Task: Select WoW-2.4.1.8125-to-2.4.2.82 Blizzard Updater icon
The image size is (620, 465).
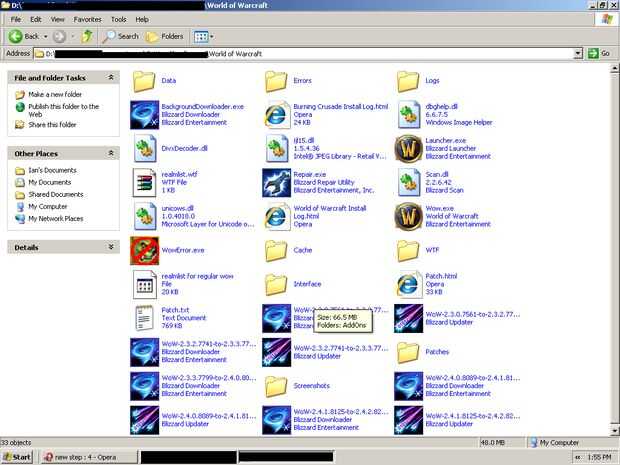Action: (408, 420)
